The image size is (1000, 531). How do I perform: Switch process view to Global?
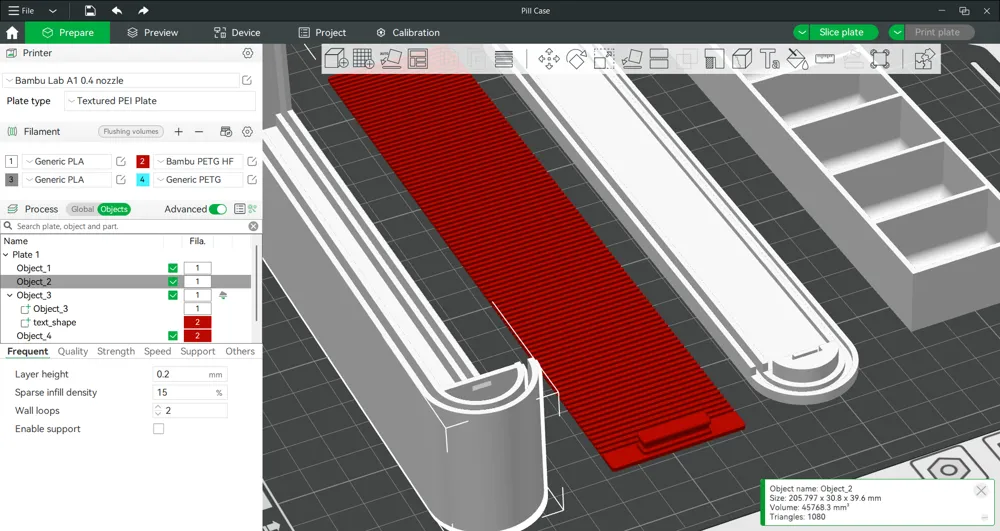82,209
